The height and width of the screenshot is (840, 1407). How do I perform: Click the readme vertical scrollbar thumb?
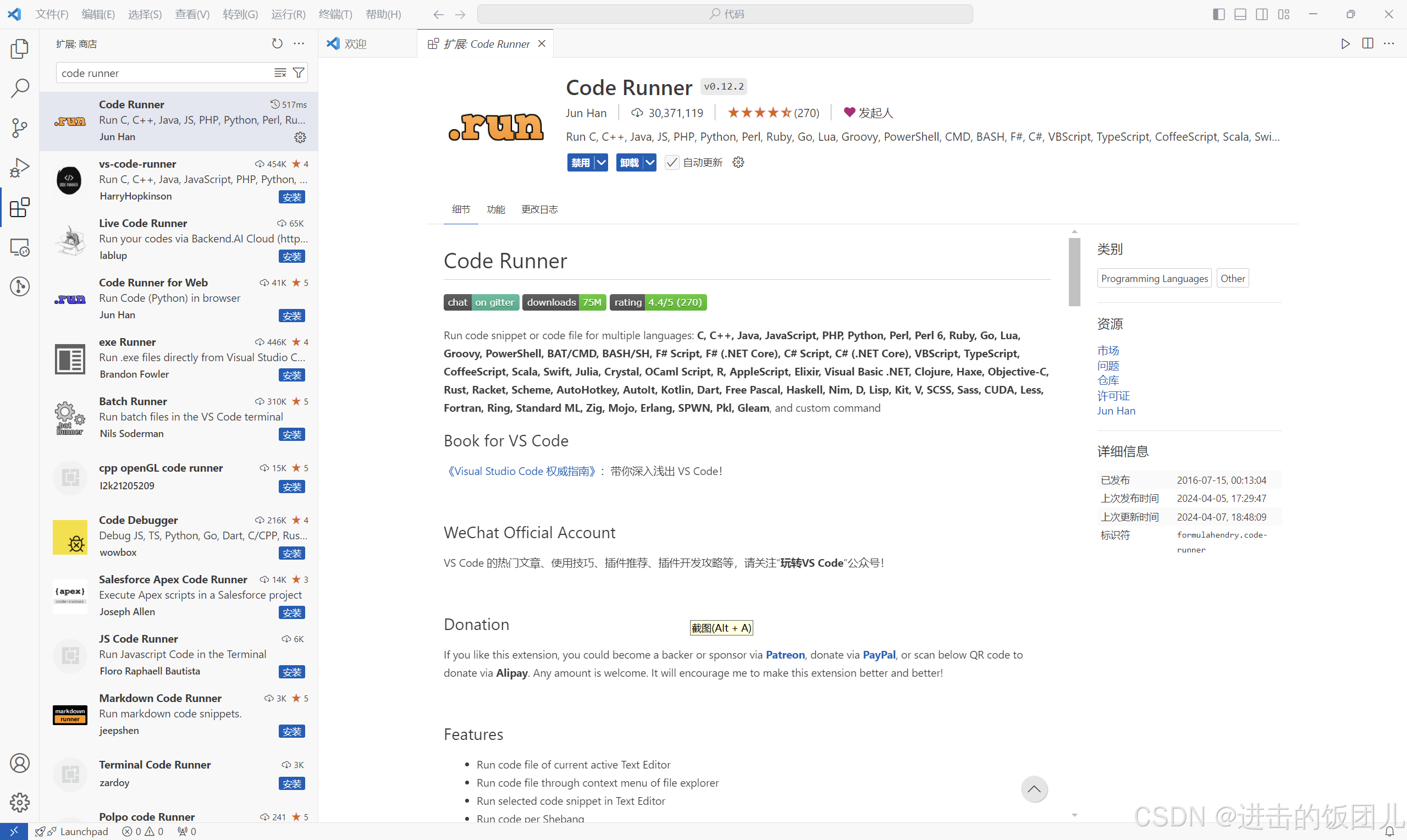tap(1074, 272)
